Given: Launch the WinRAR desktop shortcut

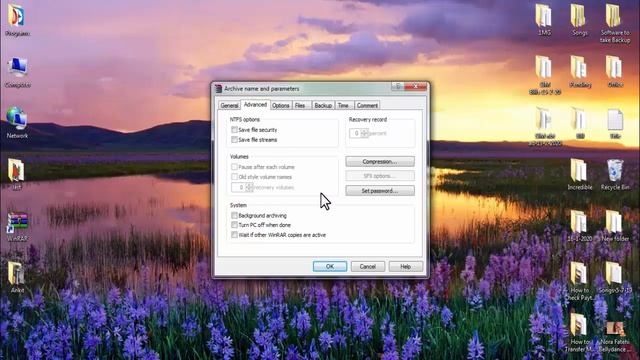Looking at the screenshot, I should [17, 226].
